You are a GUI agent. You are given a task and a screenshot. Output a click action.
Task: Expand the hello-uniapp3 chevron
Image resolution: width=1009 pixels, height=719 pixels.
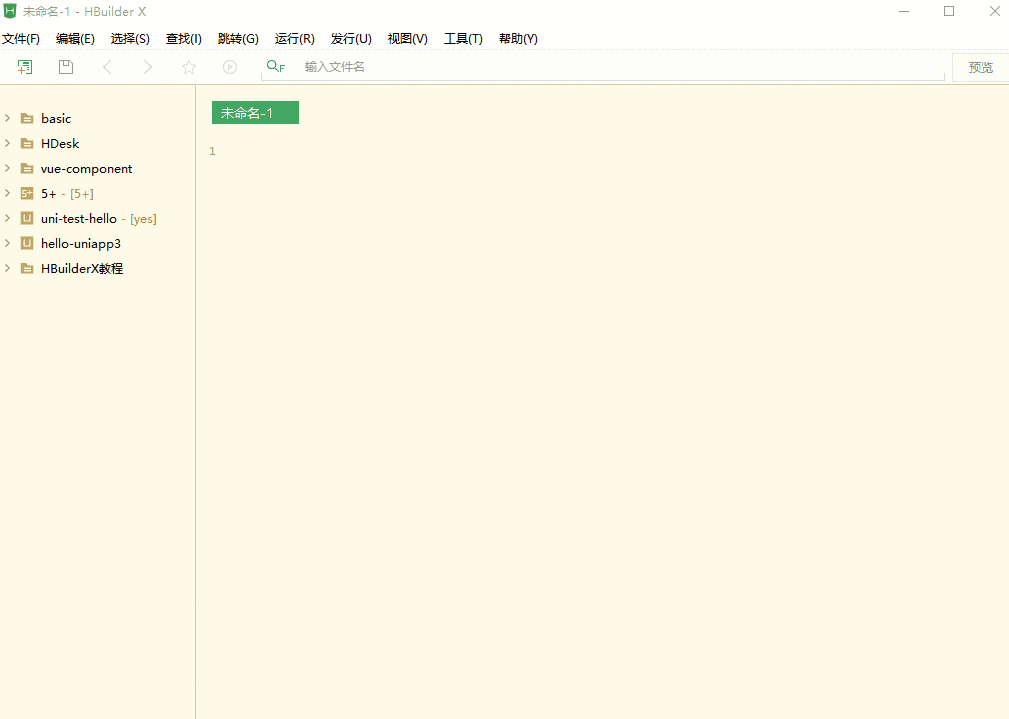tap(8, 243)
